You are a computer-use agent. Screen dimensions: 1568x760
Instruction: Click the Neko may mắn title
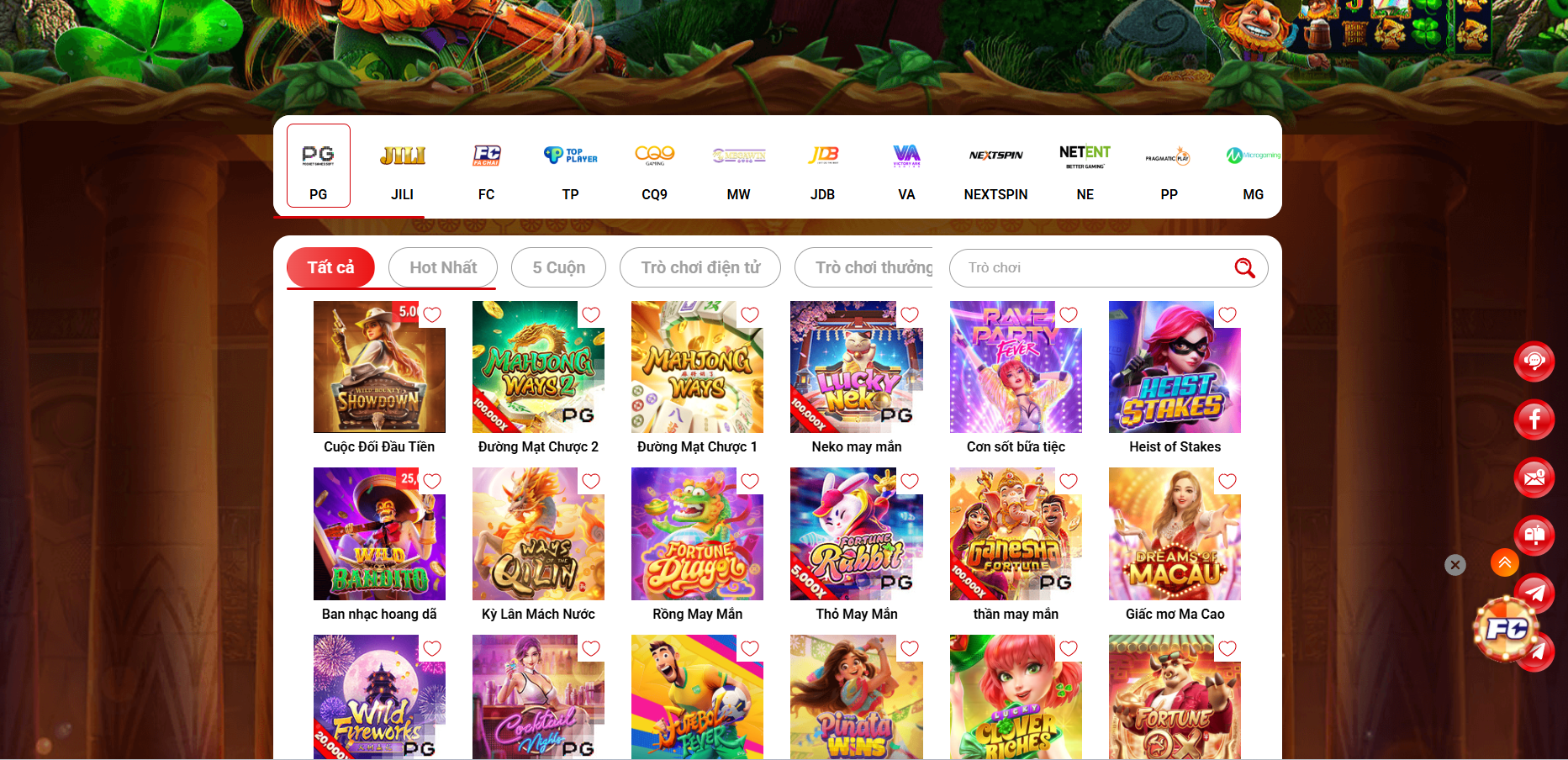(x=857, y=447)
